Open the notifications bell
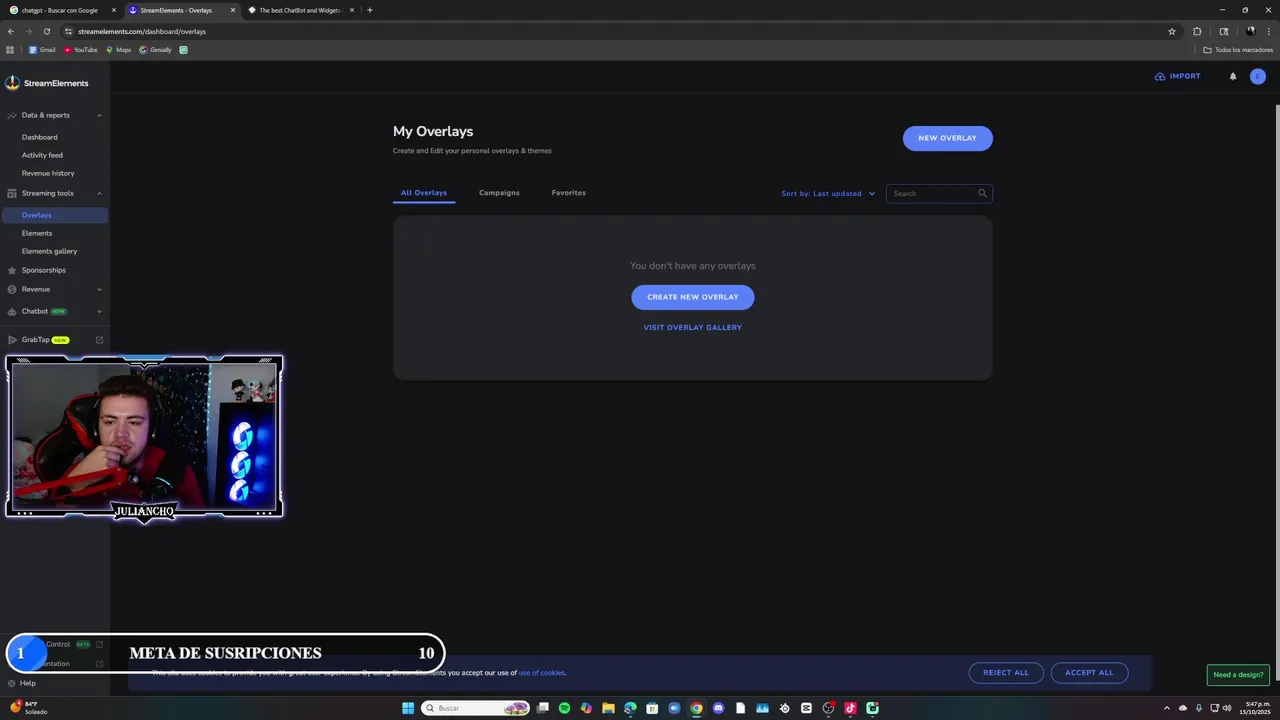Image resolution: width=1280 pixels, height=720 pixels. click(1233, 76)
